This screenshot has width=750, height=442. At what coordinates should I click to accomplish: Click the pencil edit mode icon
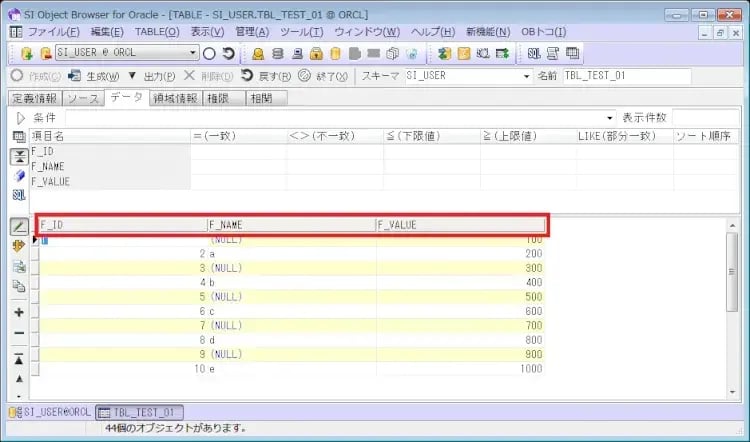[x=19, y=226]
